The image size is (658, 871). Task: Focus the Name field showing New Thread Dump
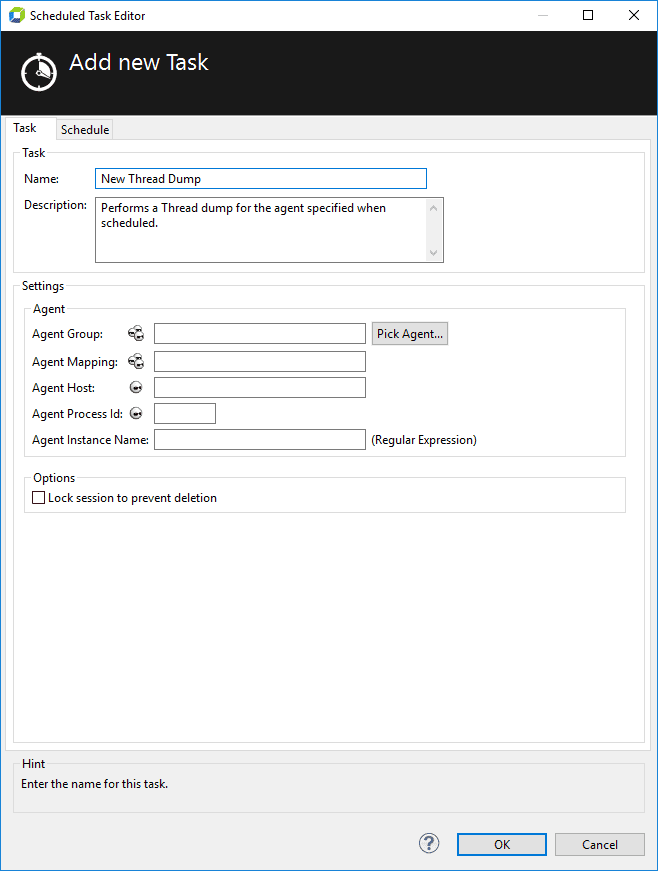point(261,179)
